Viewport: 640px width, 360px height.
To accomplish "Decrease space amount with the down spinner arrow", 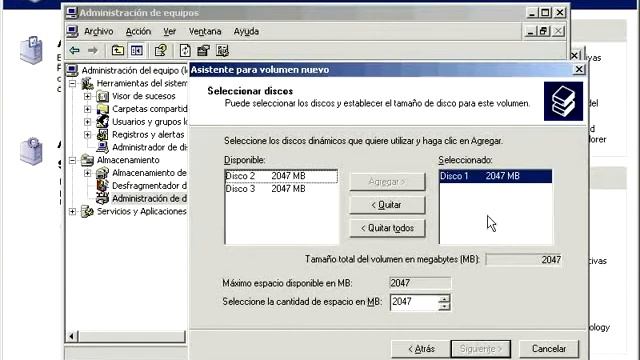I will coord(444,307).
